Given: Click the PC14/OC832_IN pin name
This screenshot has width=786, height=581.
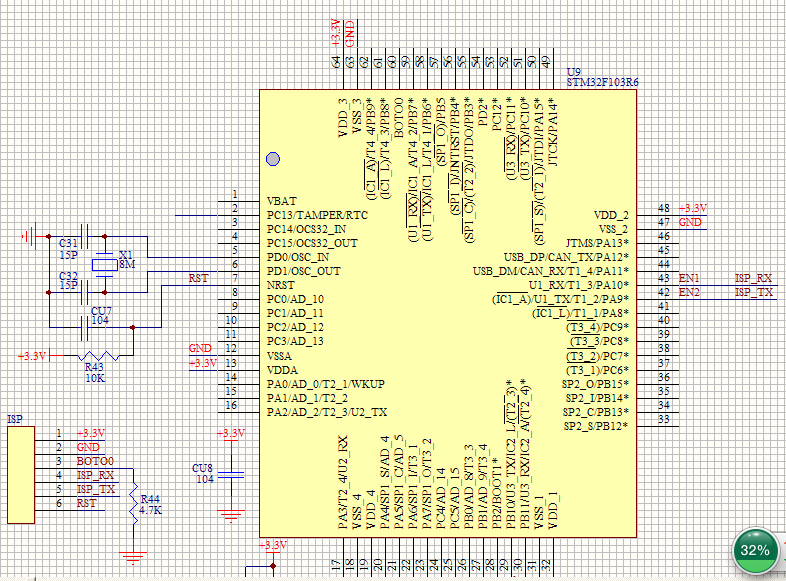Looking at the screenshot, I should coord(306,229).
